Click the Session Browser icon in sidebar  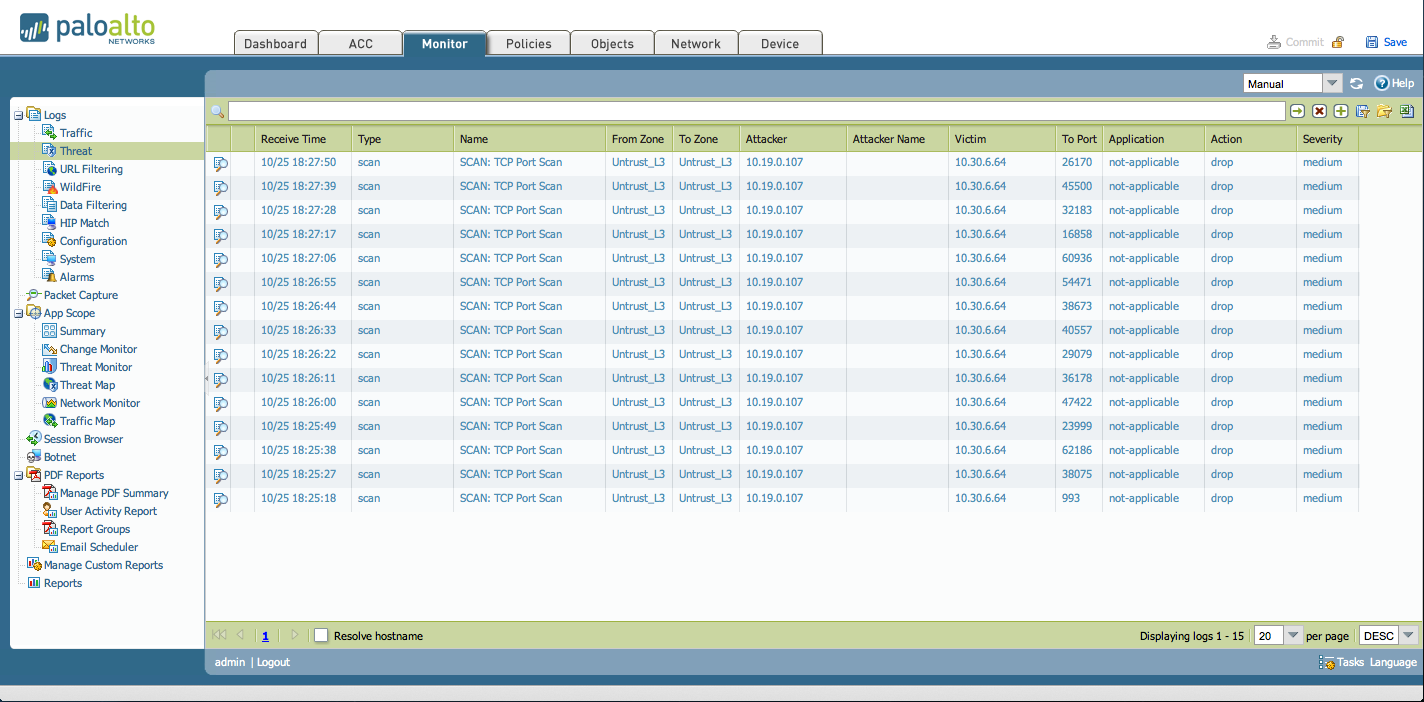point(34,439)
